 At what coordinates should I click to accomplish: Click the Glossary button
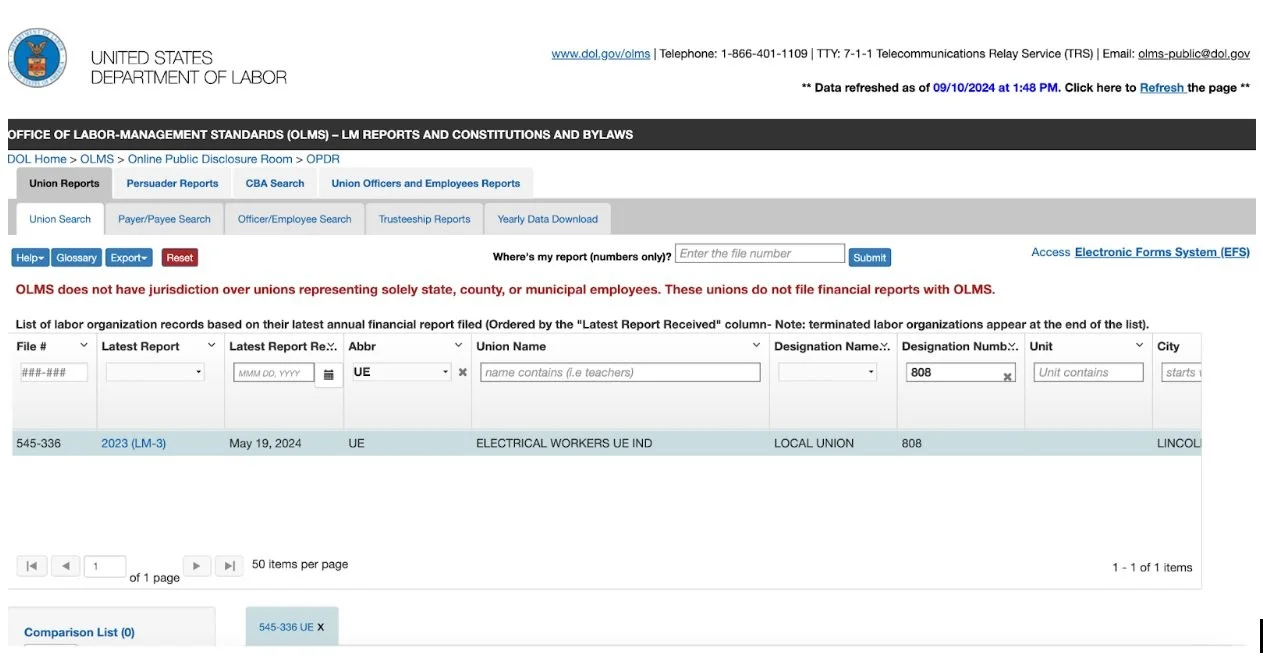point(77,258)
